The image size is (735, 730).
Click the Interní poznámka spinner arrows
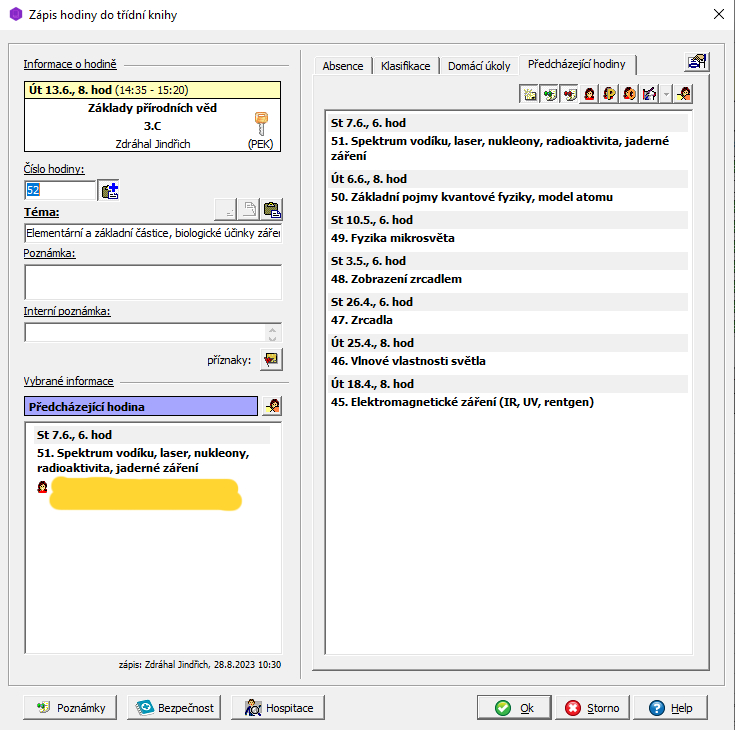[x=274, y=333]
